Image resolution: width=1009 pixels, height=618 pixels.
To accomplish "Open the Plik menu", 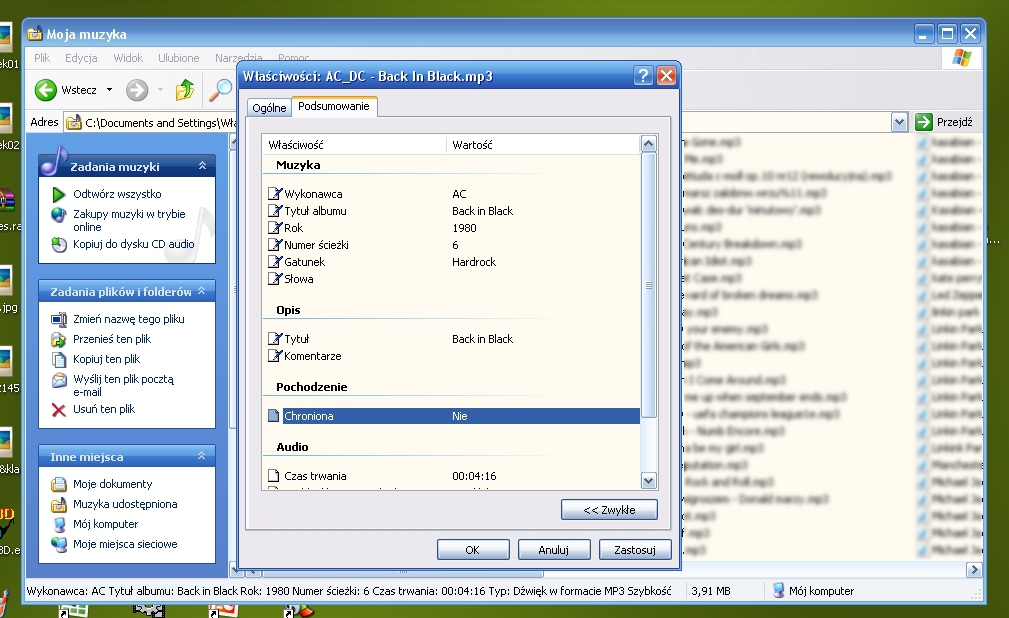I will click(42, 58).
